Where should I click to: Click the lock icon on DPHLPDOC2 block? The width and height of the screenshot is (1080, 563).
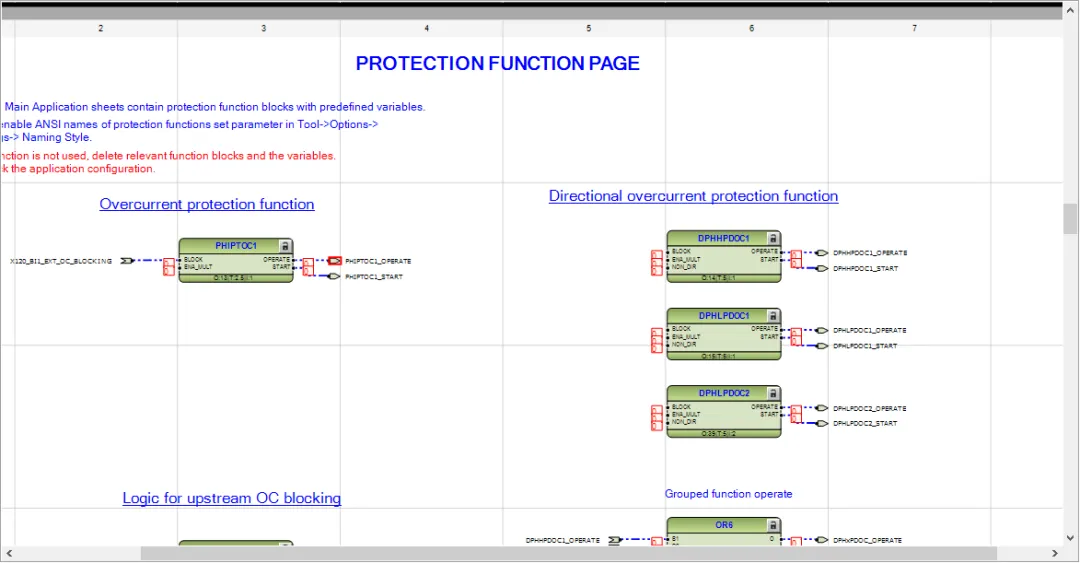point(773,394)
